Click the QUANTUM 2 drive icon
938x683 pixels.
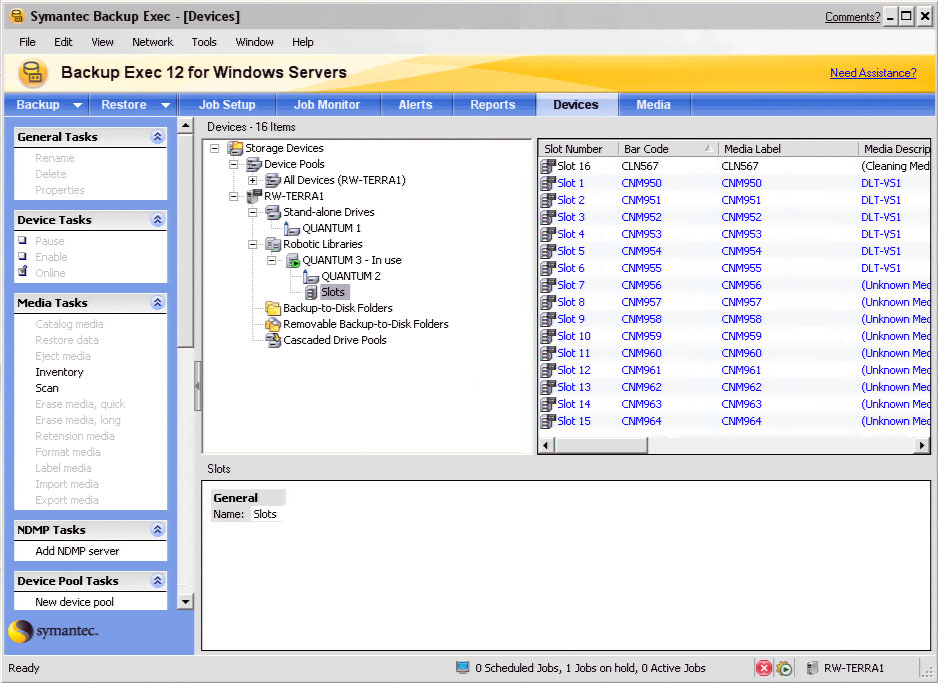coord(311,276)
